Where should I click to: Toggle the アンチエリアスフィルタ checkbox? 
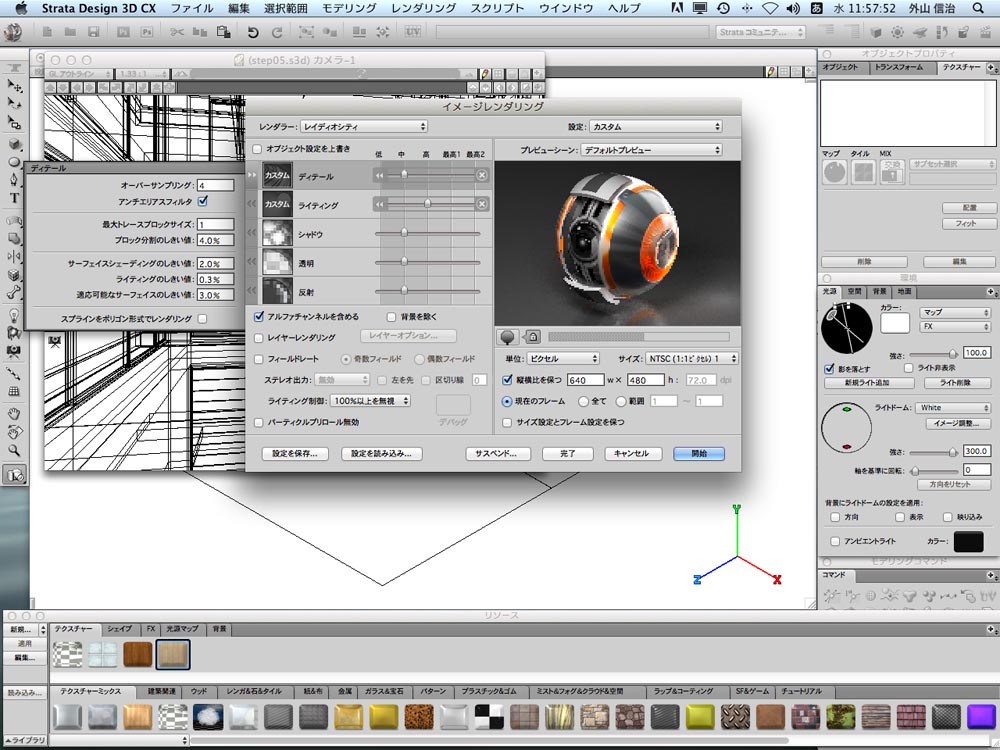pyautogui.click(x=203, y=201)
